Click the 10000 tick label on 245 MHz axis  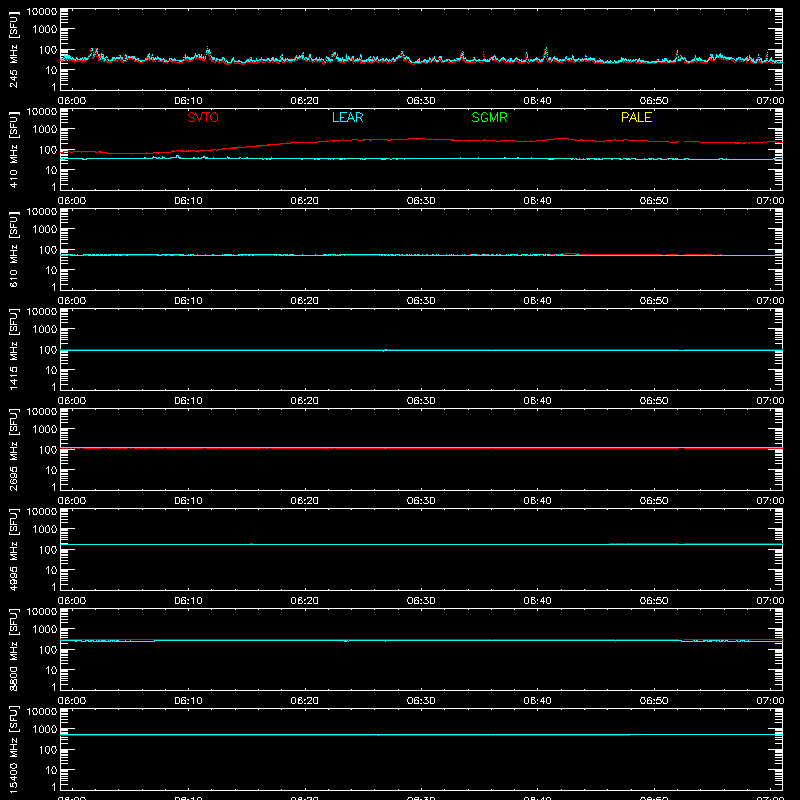42,12
